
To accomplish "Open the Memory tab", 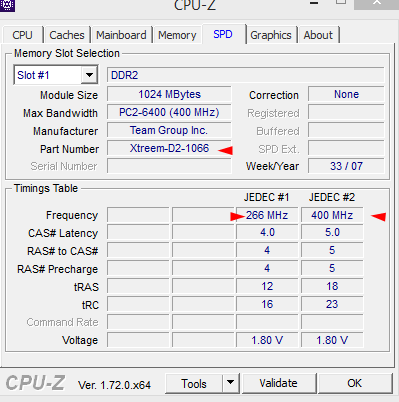I will pos(177,35).
